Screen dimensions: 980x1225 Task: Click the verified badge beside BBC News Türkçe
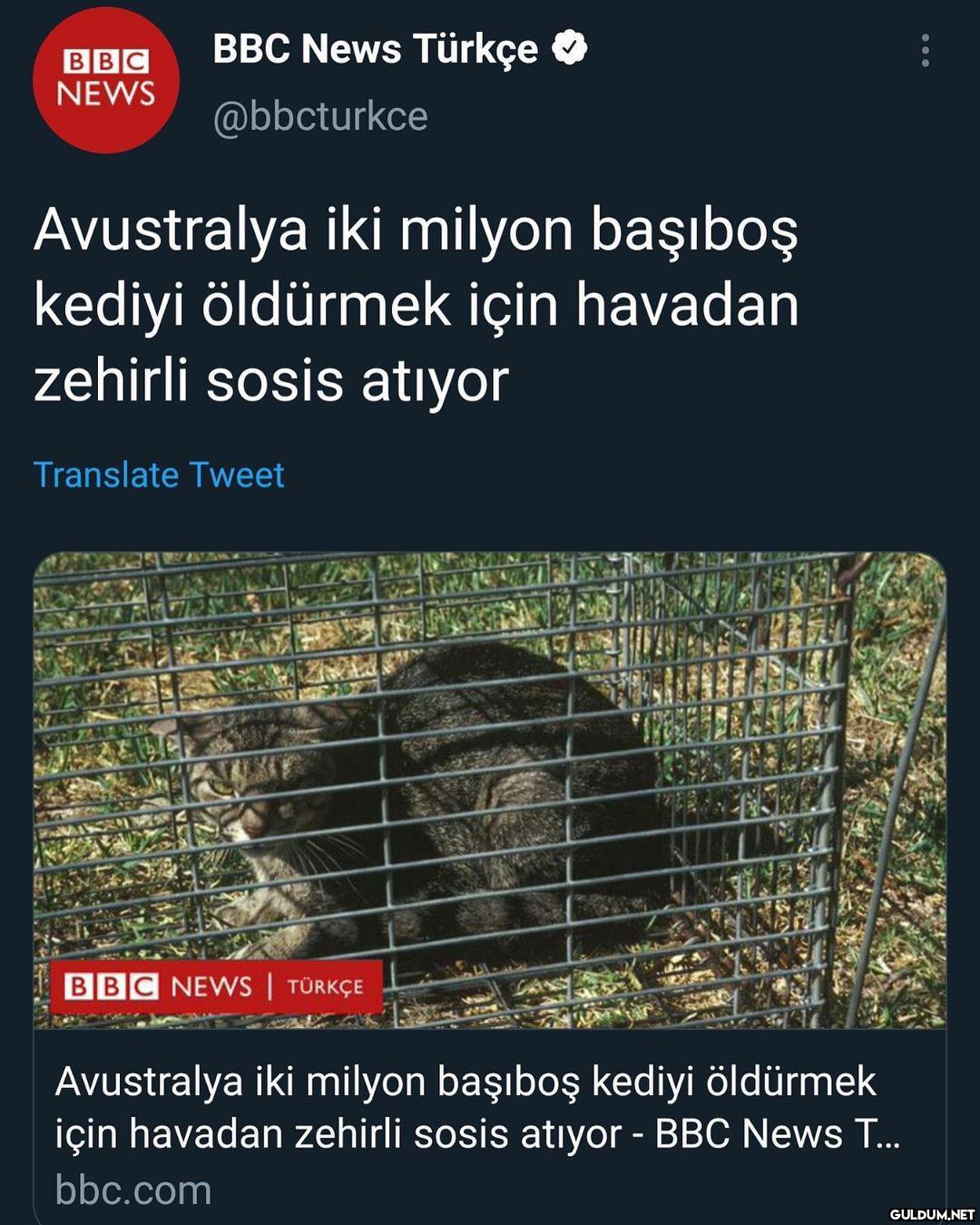tap(570, 48)
